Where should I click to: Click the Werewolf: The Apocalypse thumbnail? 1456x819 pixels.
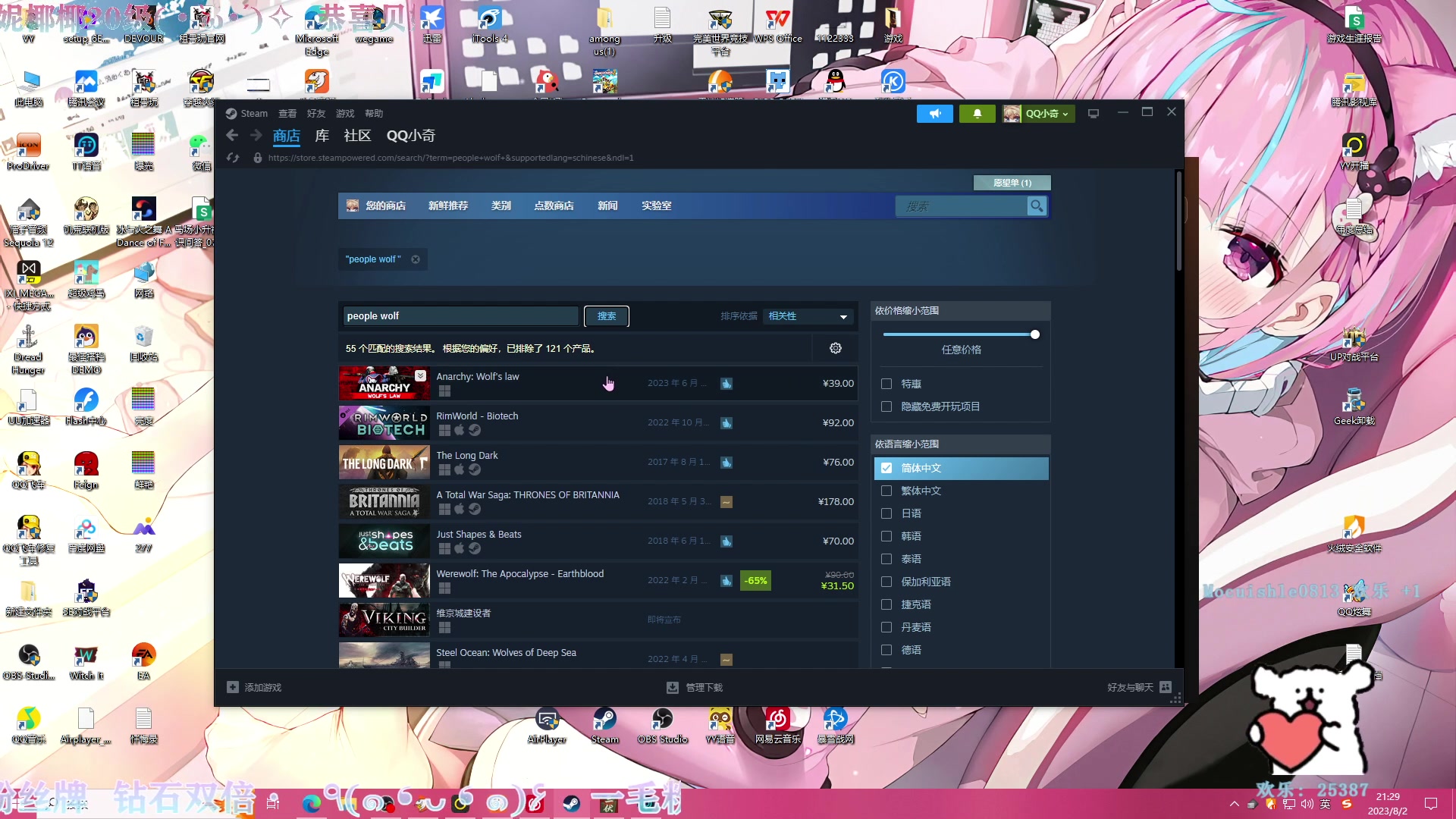pos(384,581)
